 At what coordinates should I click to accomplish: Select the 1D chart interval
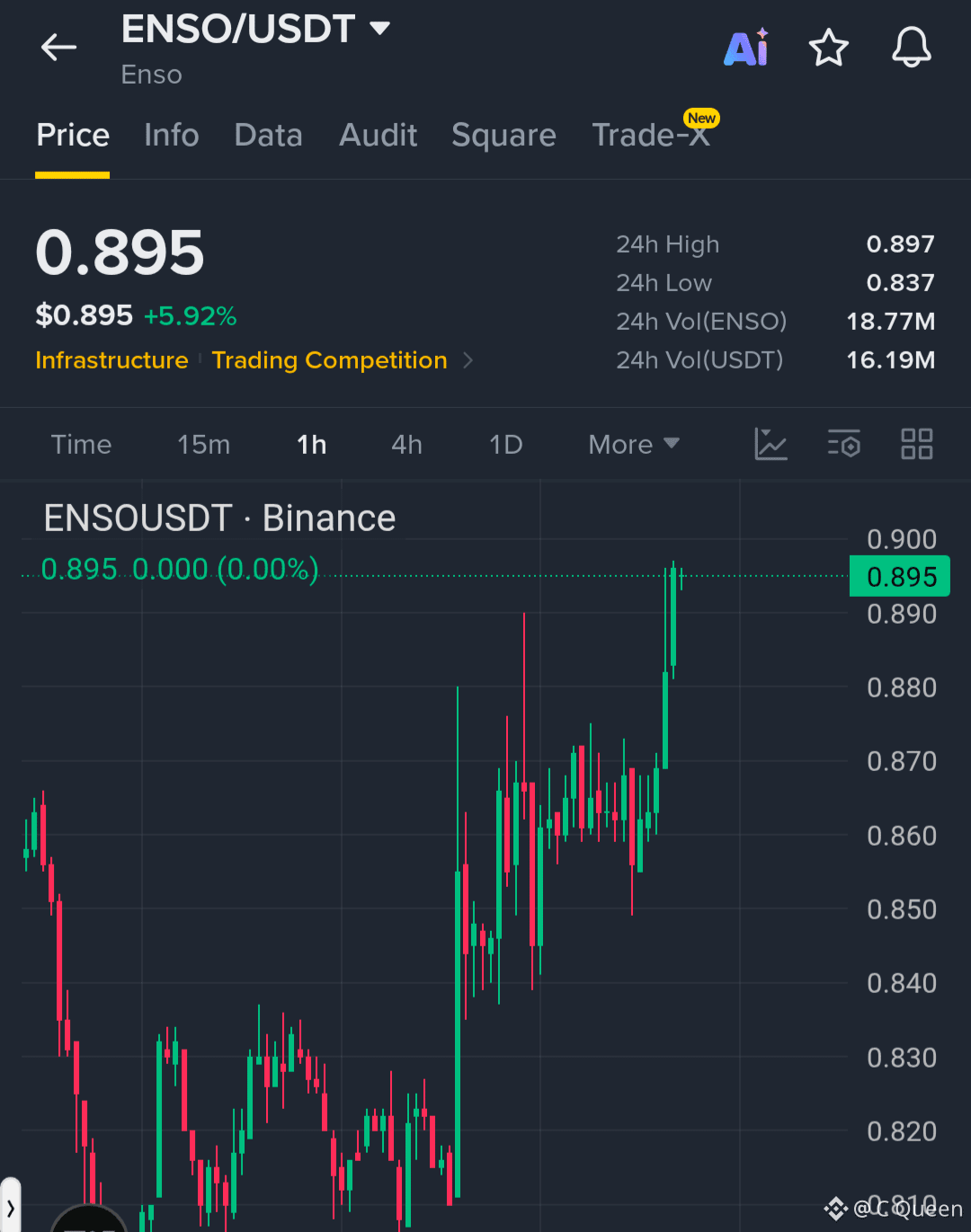pyautogui.click(x=505, y=444)
